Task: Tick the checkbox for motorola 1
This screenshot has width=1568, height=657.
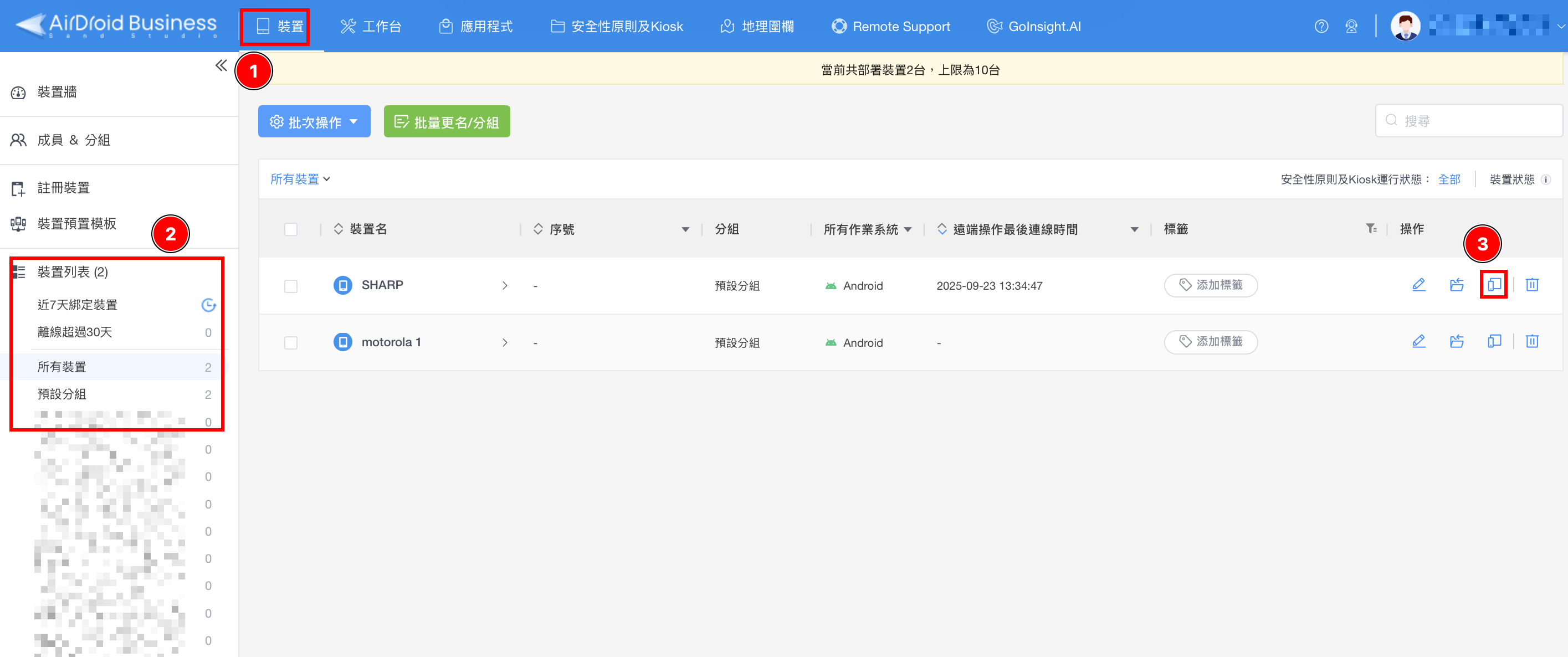Action: tap(291, 342)
